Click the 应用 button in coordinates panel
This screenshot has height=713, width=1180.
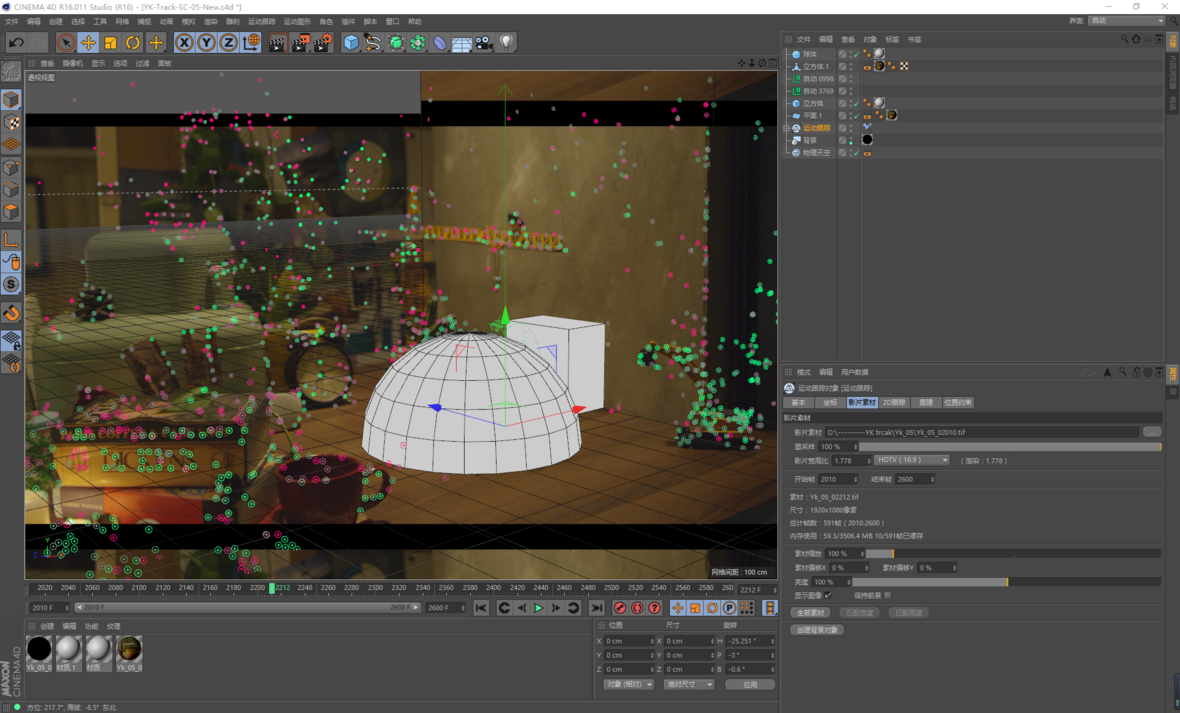coord(750,684)
